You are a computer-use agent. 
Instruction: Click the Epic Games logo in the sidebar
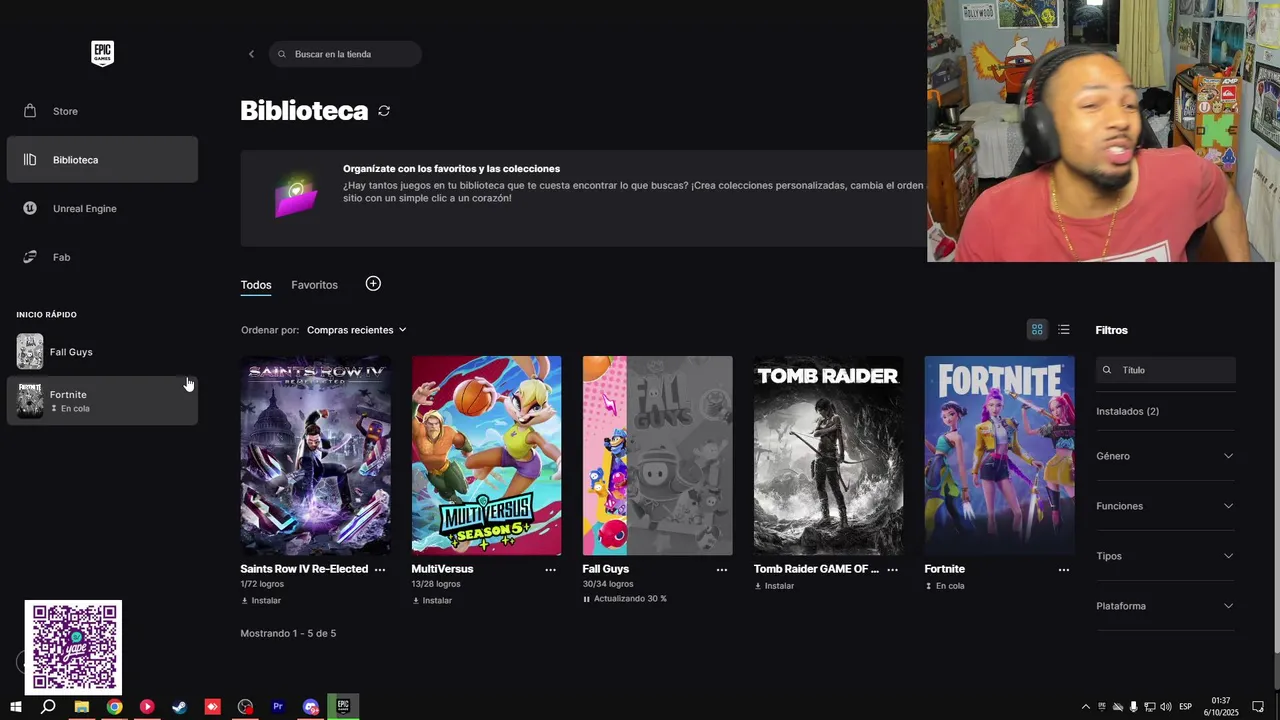(102, 53)
